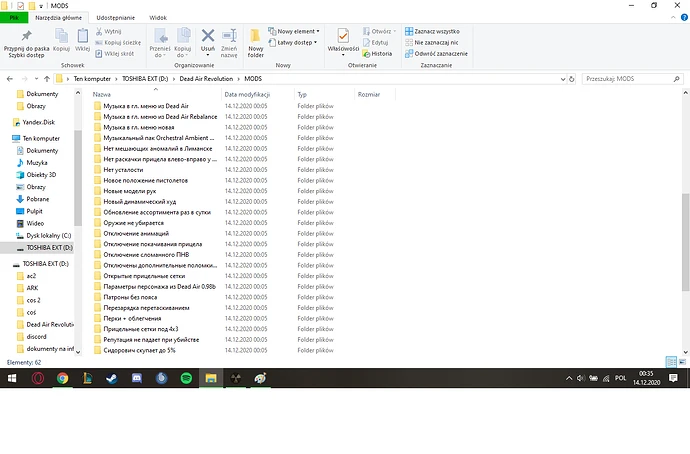Screen dimensions: 690x454
Task: Click the Zmień nazwę rename icon
Action: (229, 43)
